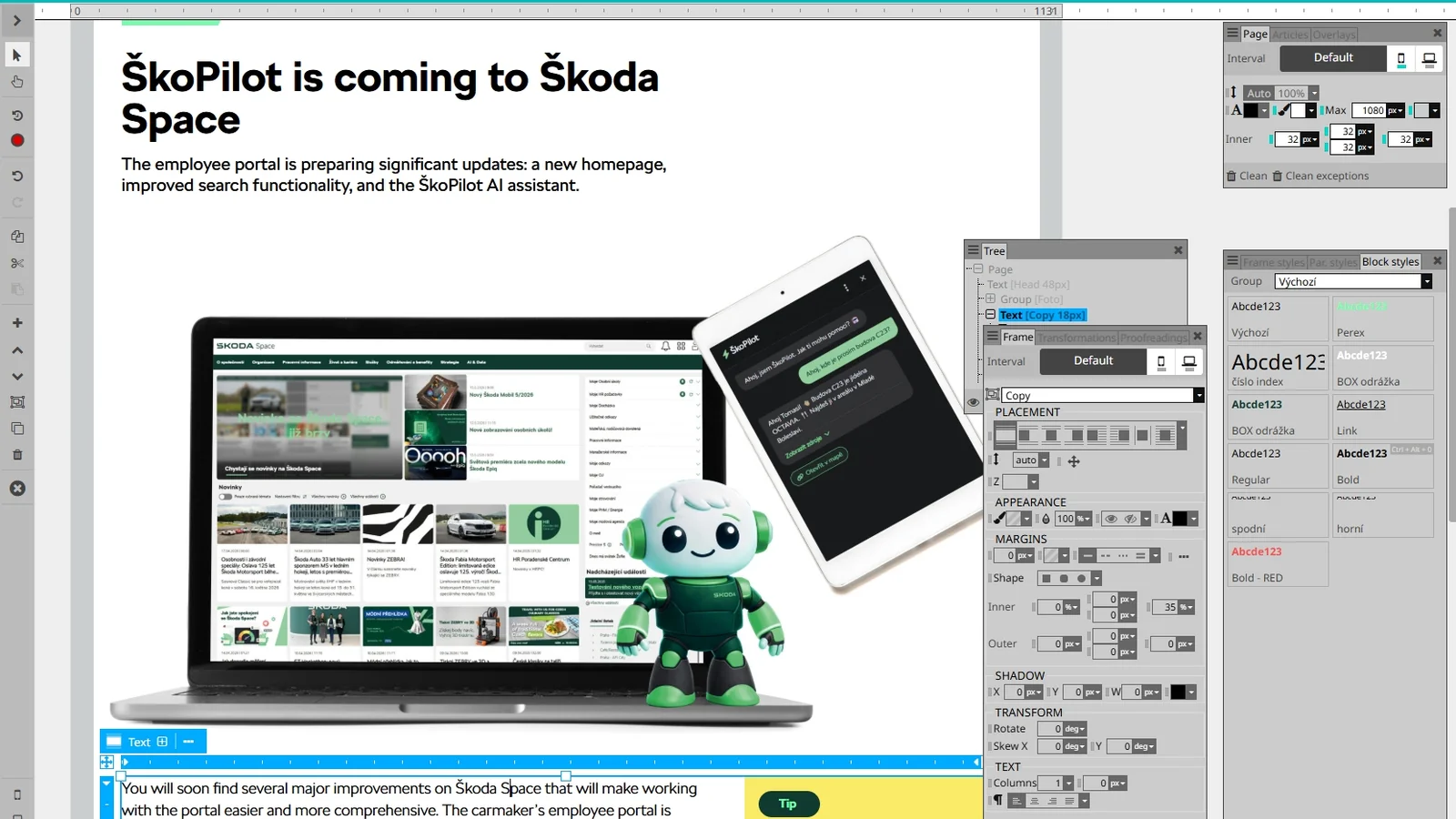This screenshot has height=819, width=1456.
Task: Click the Clean button in Page panel
Action: (1247, 177)
